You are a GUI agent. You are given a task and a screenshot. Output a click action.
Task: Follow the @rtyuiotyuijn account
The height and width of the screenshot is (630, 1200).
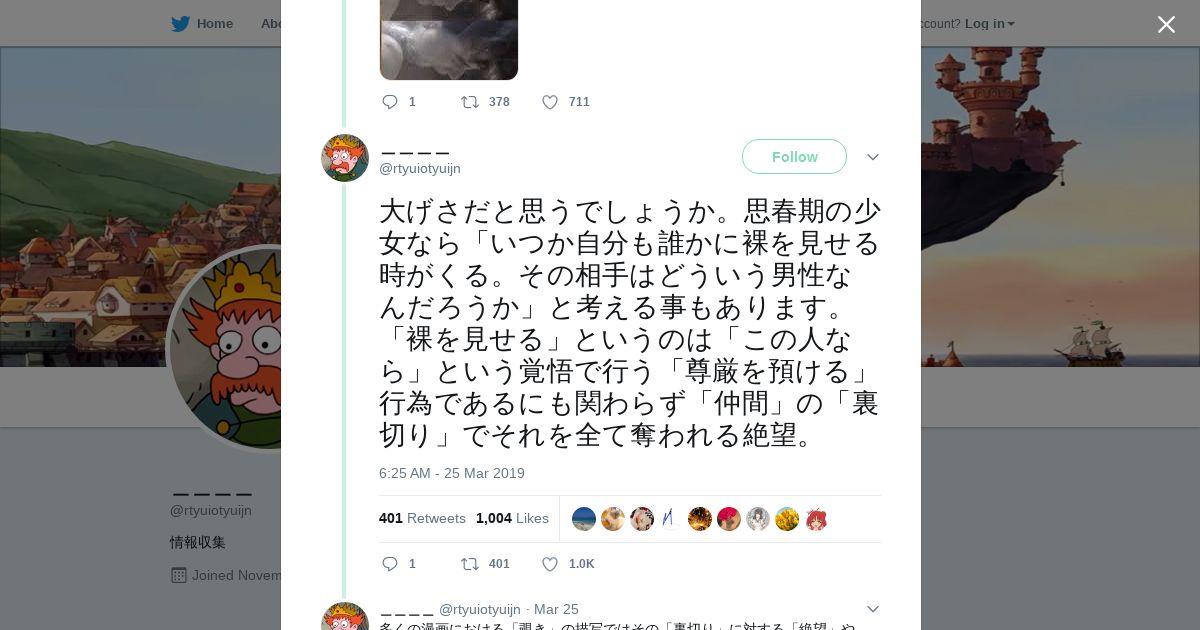pos(794,157)
